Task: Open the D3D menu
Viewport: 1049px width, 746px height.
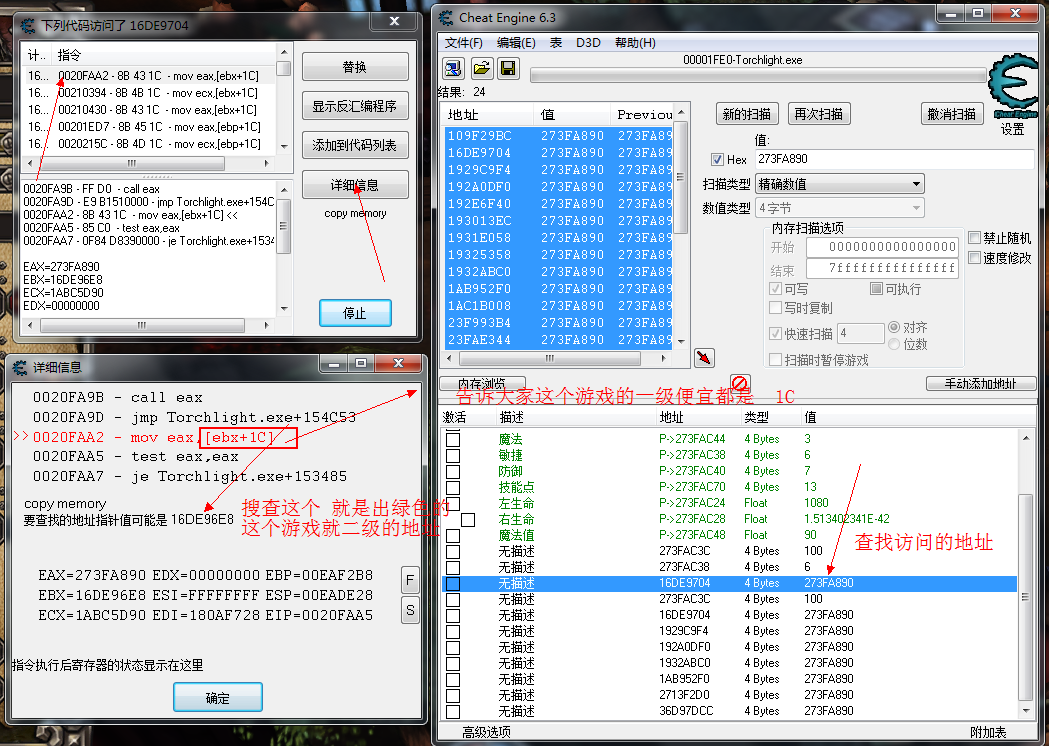Action: (x=588, y=43)
